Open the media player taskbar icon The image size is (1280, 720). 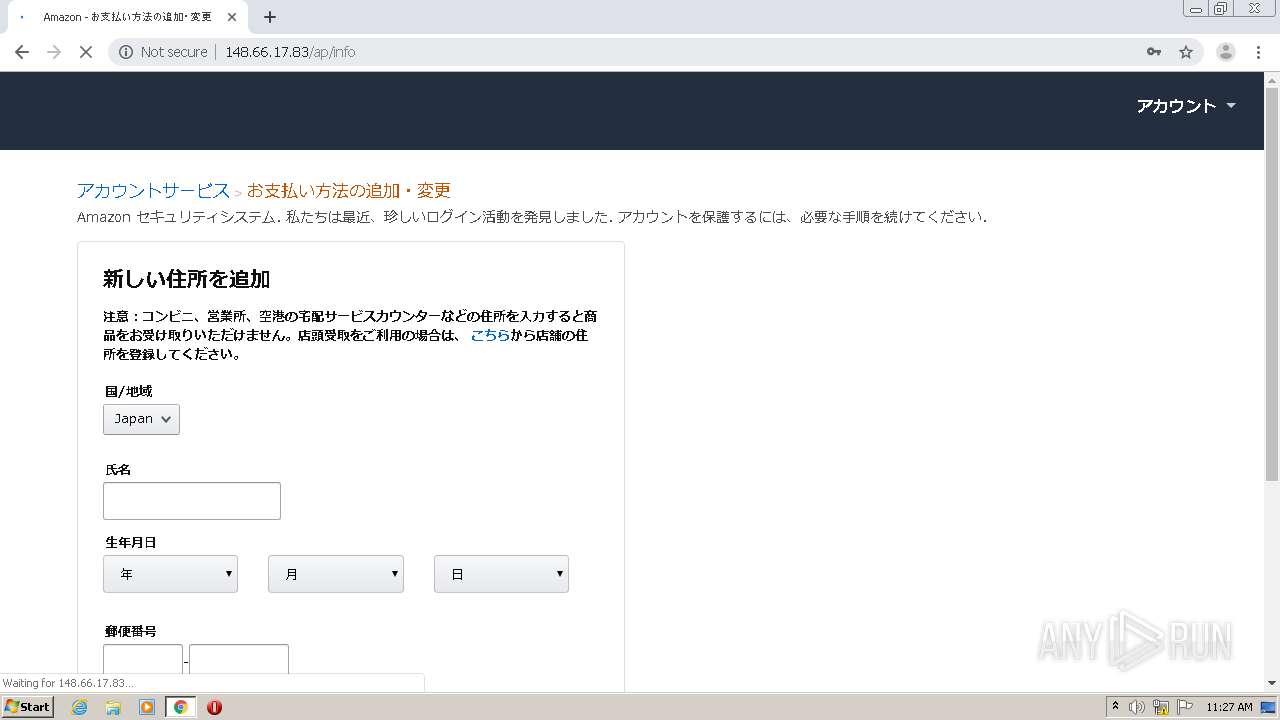pyautogui.click(x=147, y=707)
